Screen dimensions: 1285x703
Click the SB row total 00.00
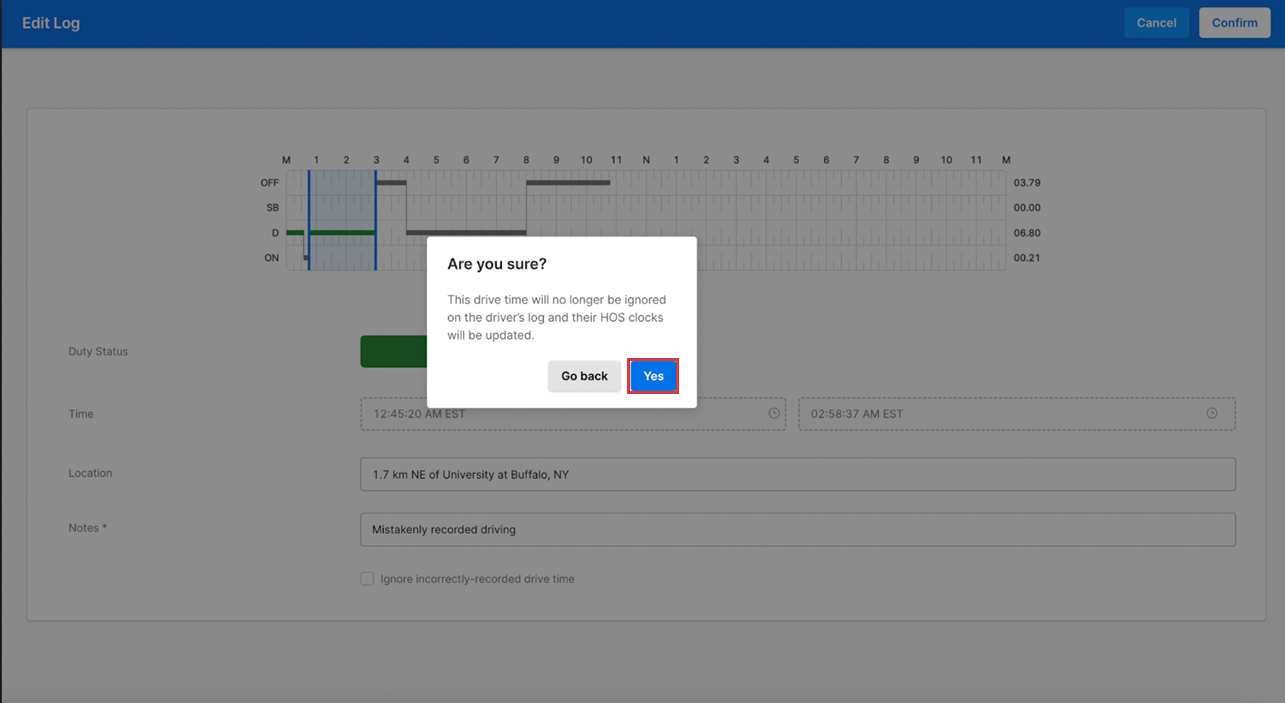(x=1027, y=208)
